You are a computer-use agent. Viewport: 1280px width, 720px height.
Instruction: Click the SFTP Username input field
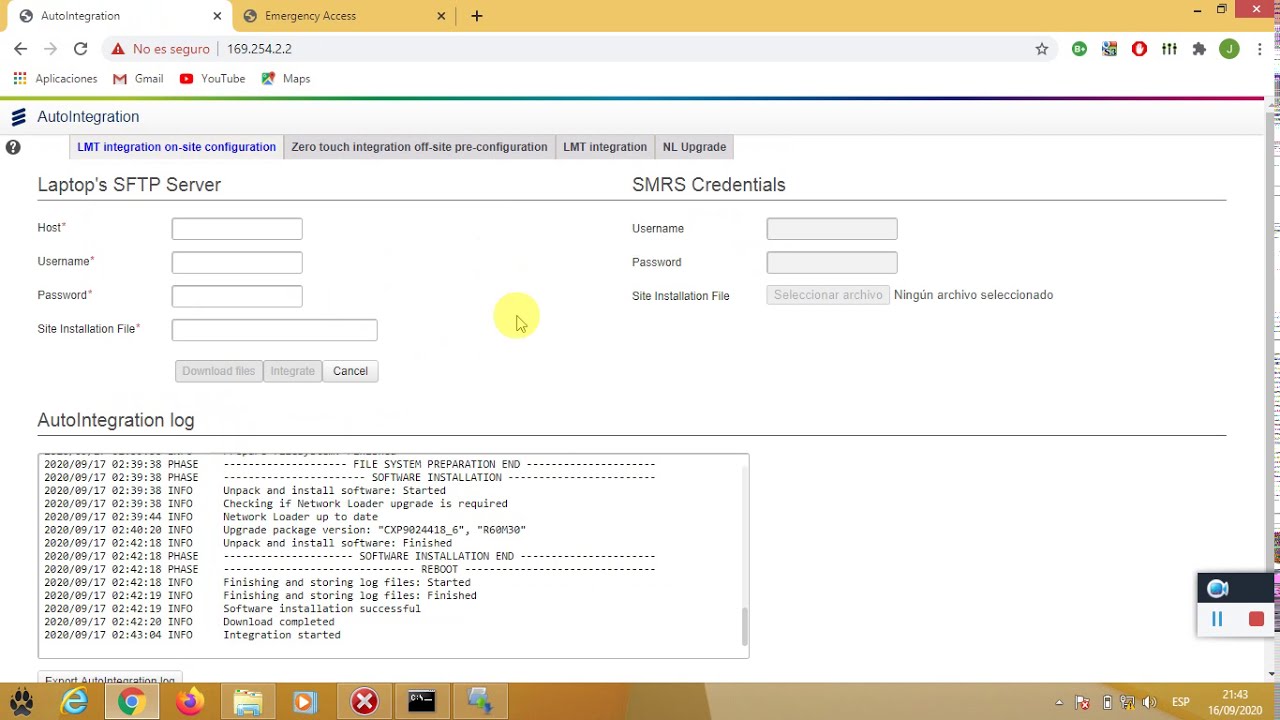(237, 262)
